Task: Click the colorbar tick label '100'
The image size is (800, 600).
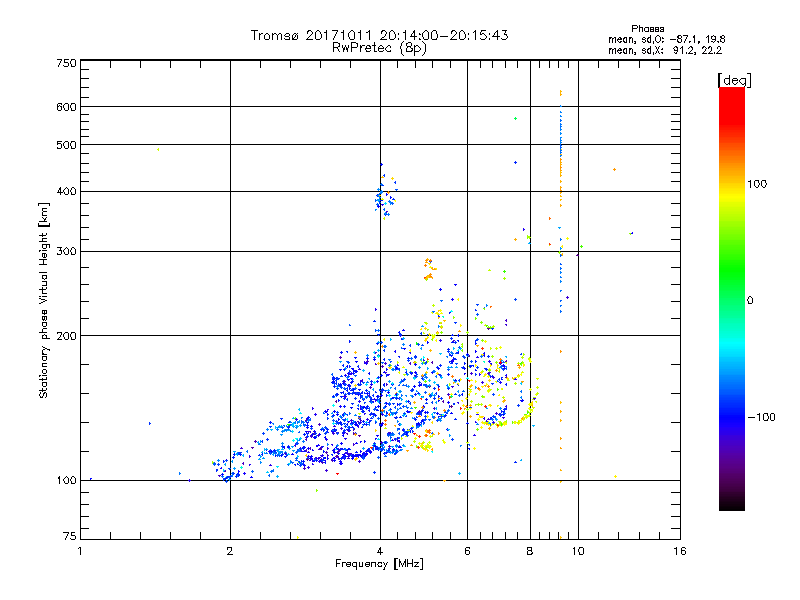Action: (x=757, y=184)
